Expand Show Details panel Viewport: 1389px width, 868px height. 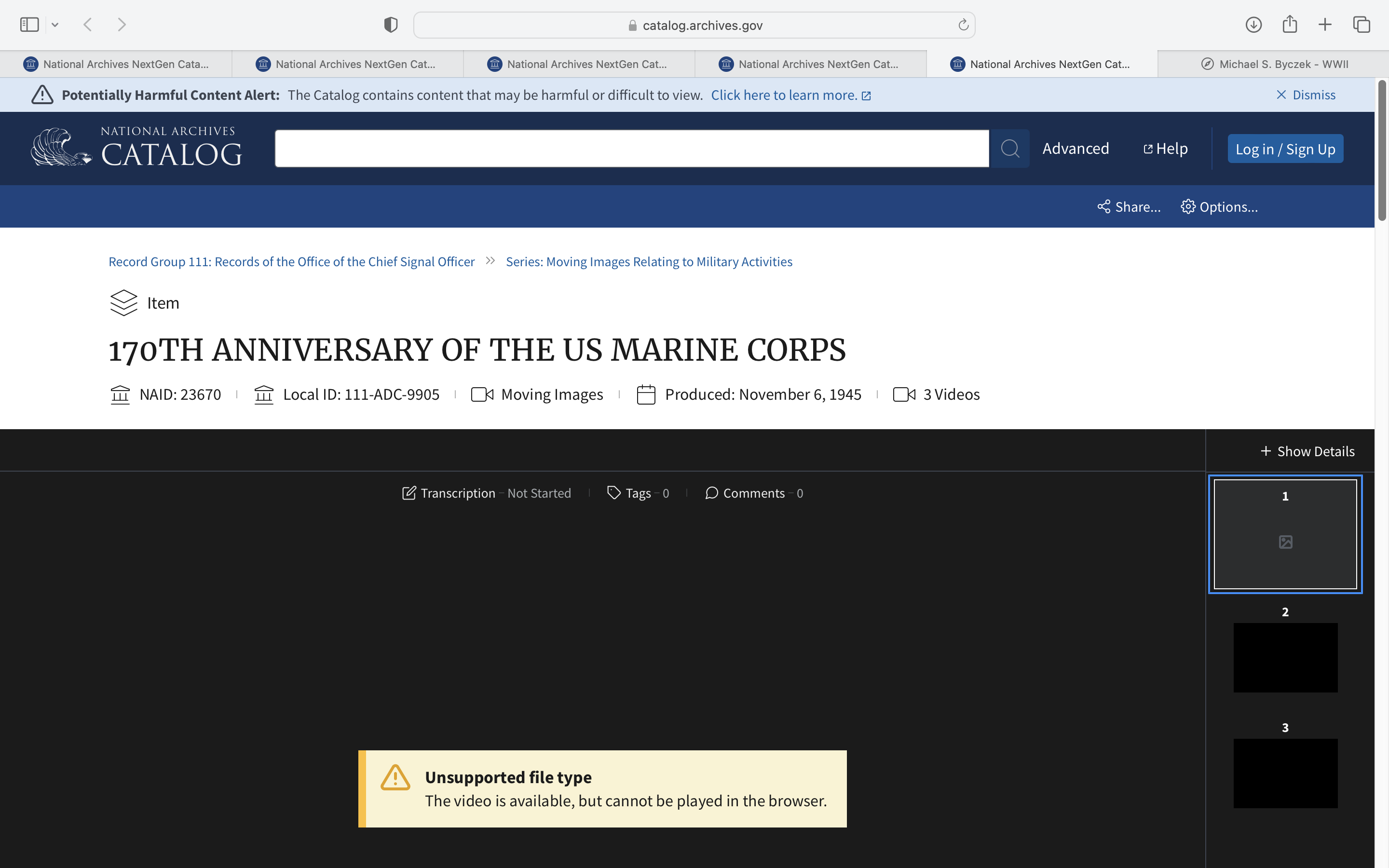(x=1307, y=451)
